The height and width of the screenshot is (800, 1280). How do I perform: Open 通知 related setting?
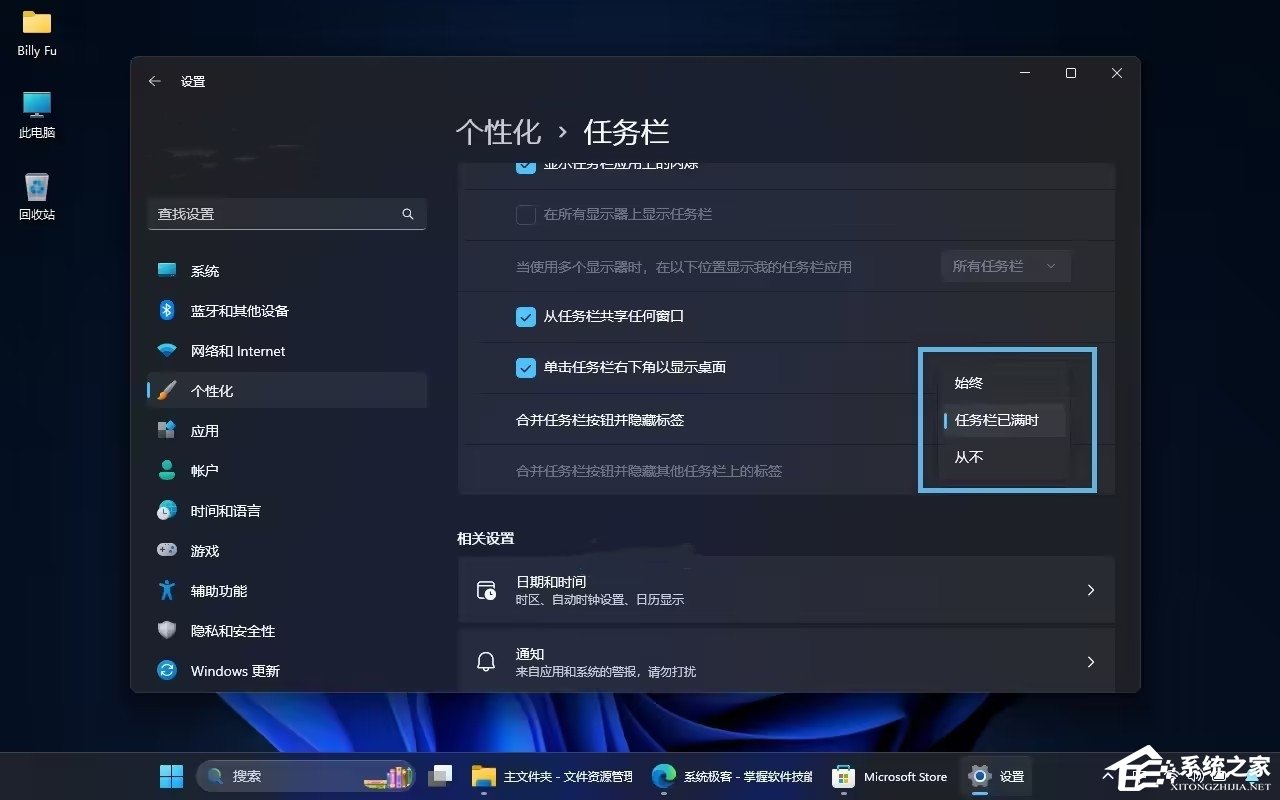(x=786, y=660)
